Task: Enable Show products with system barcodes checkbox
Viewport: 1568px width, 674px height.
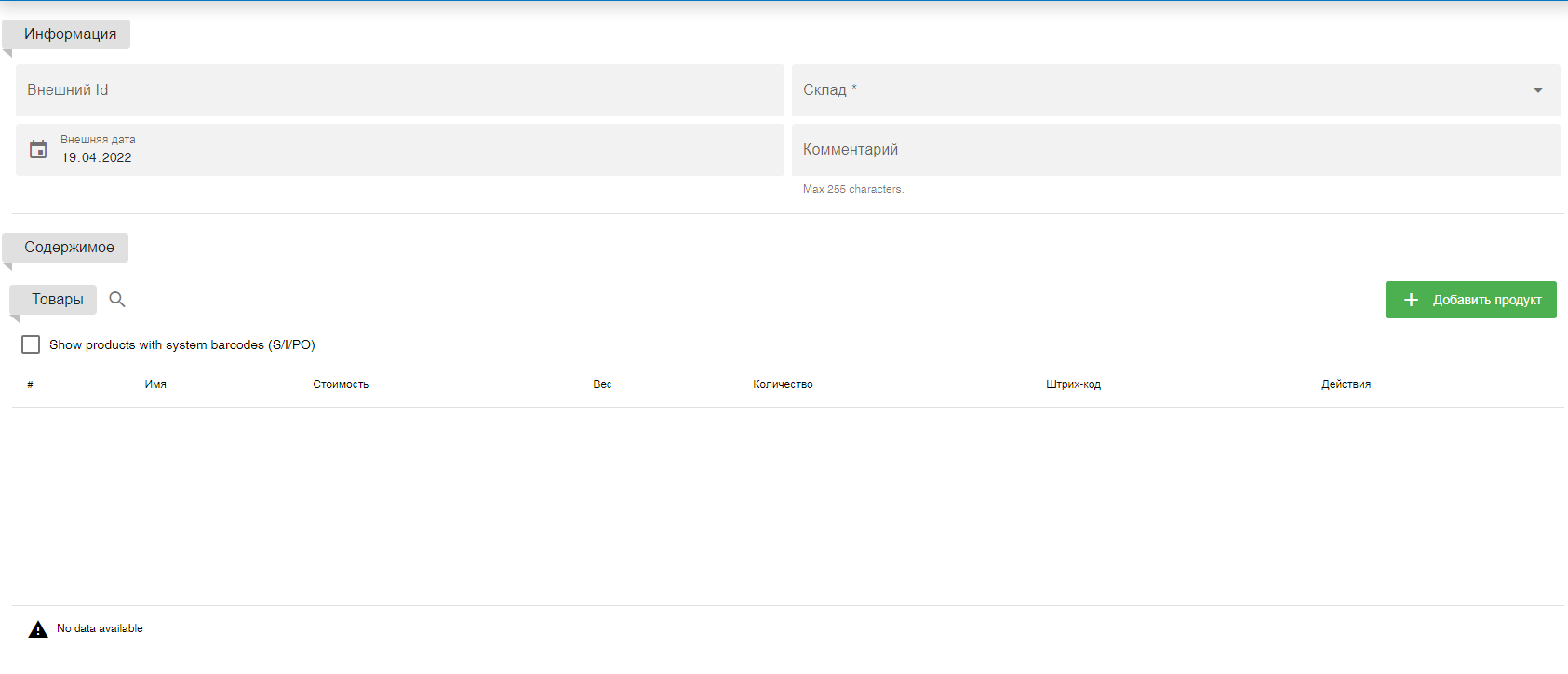Action: [x=31, y=344]
